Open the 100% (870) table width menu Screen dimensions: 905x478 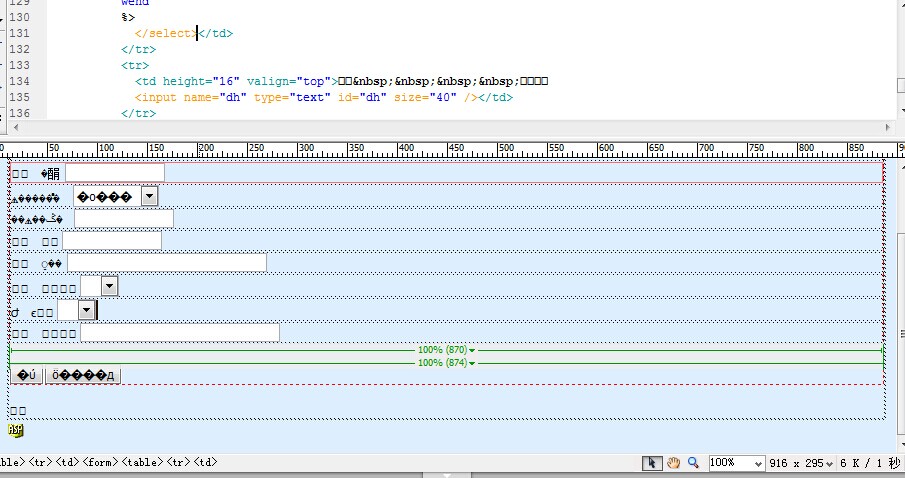pyautogui.click(x=446, y=350)
